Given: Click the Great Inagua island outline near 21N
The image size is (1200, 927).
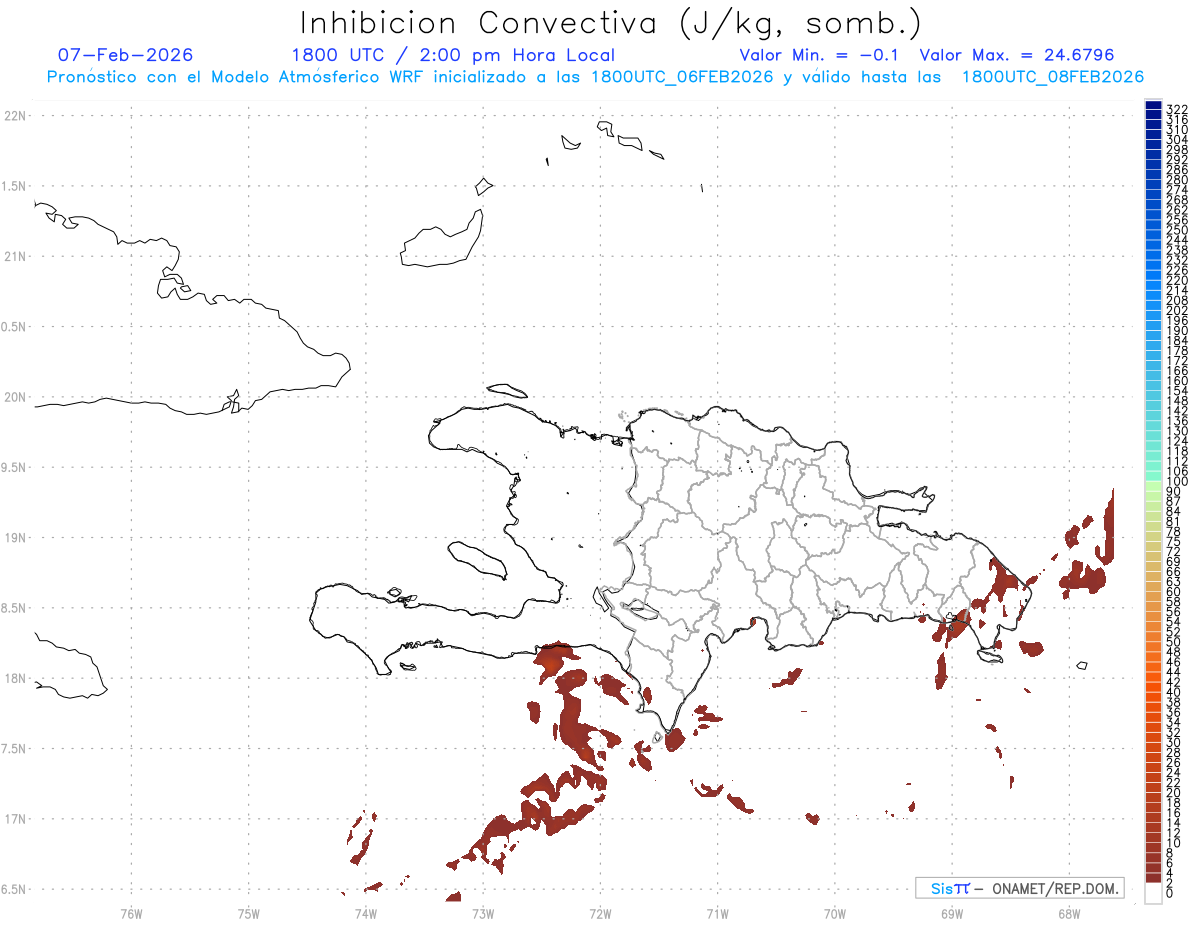Looking at the screenshot, I should 441,240.
